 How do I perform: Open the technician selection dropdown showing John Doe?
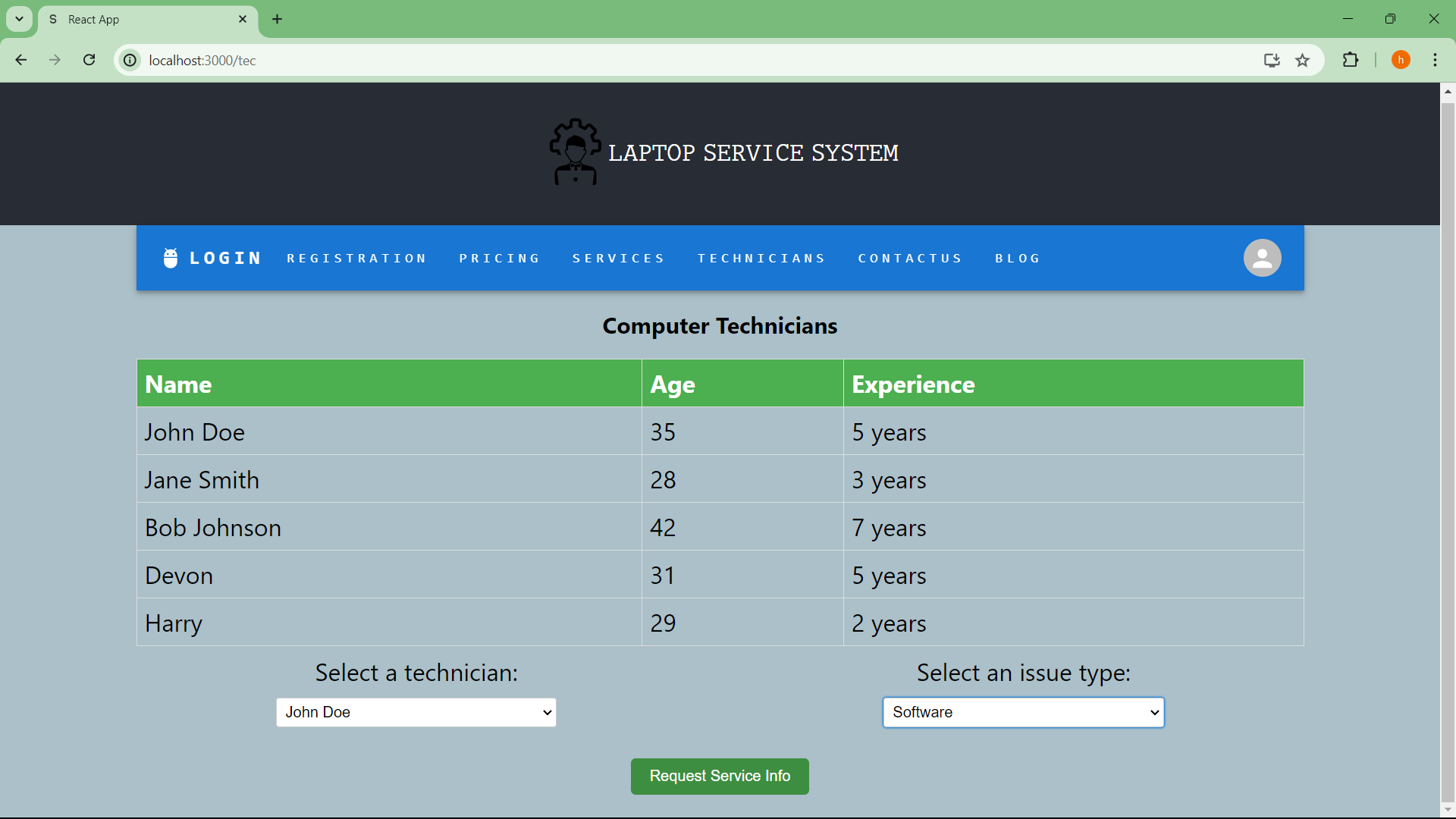416,712
